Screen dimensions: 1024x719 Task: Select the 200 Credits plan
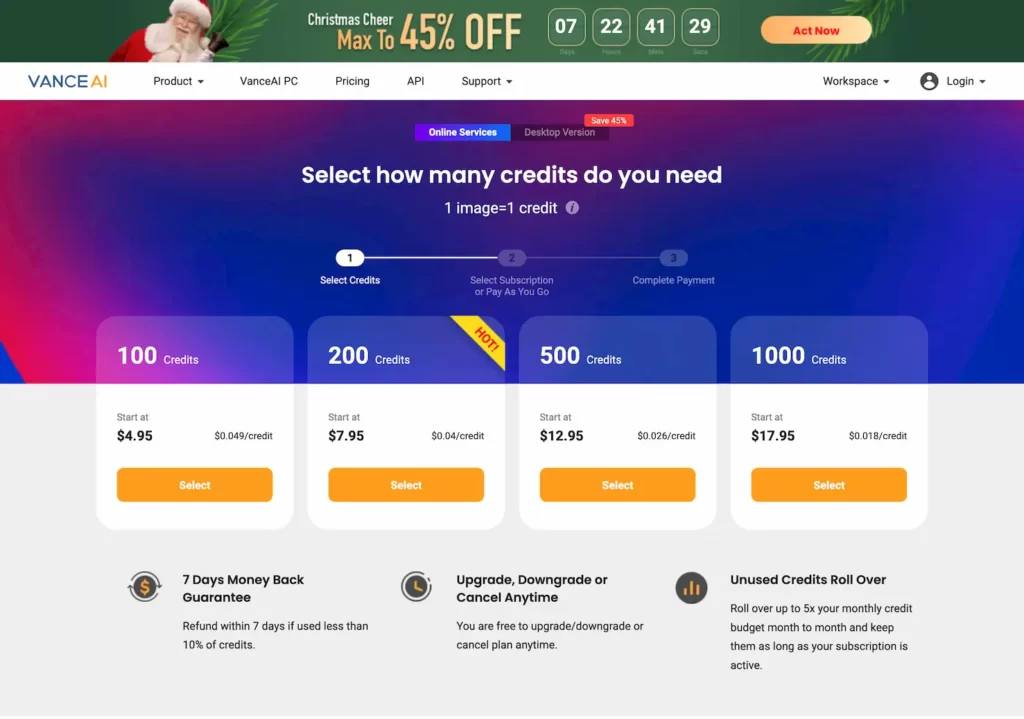[406, 484]
